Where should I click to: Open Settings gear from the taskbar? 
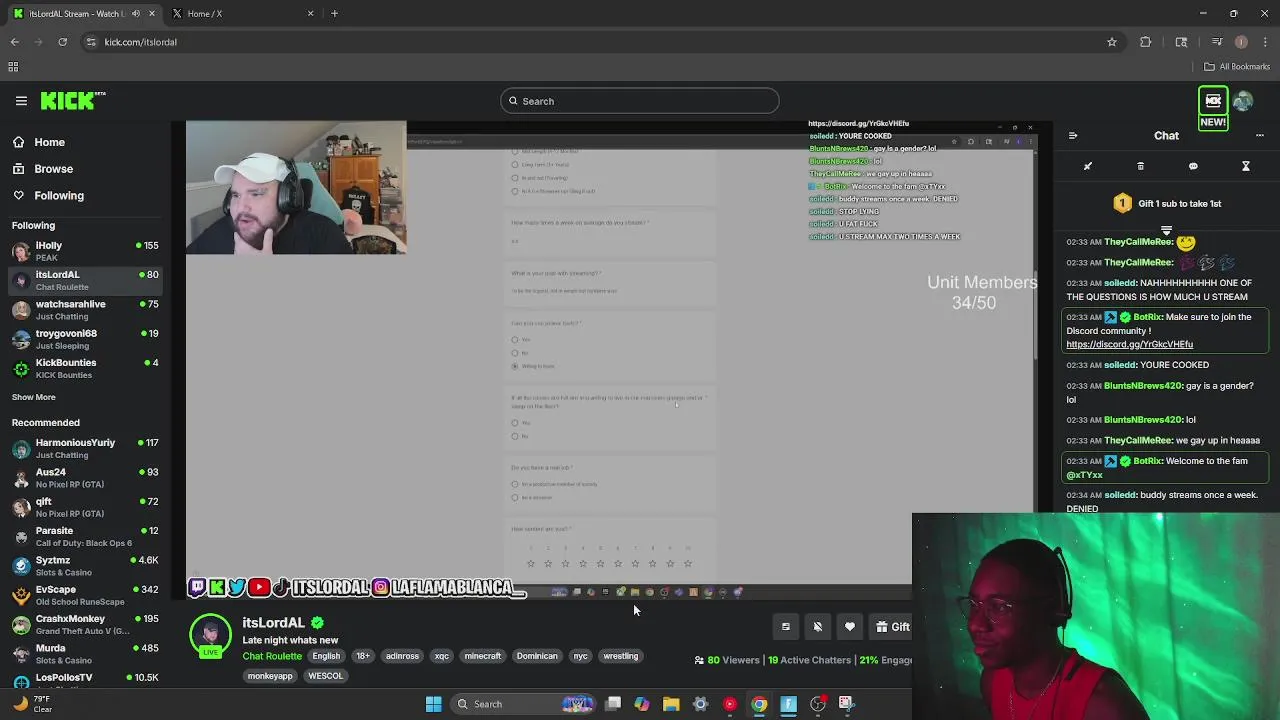tap(700, 704)
